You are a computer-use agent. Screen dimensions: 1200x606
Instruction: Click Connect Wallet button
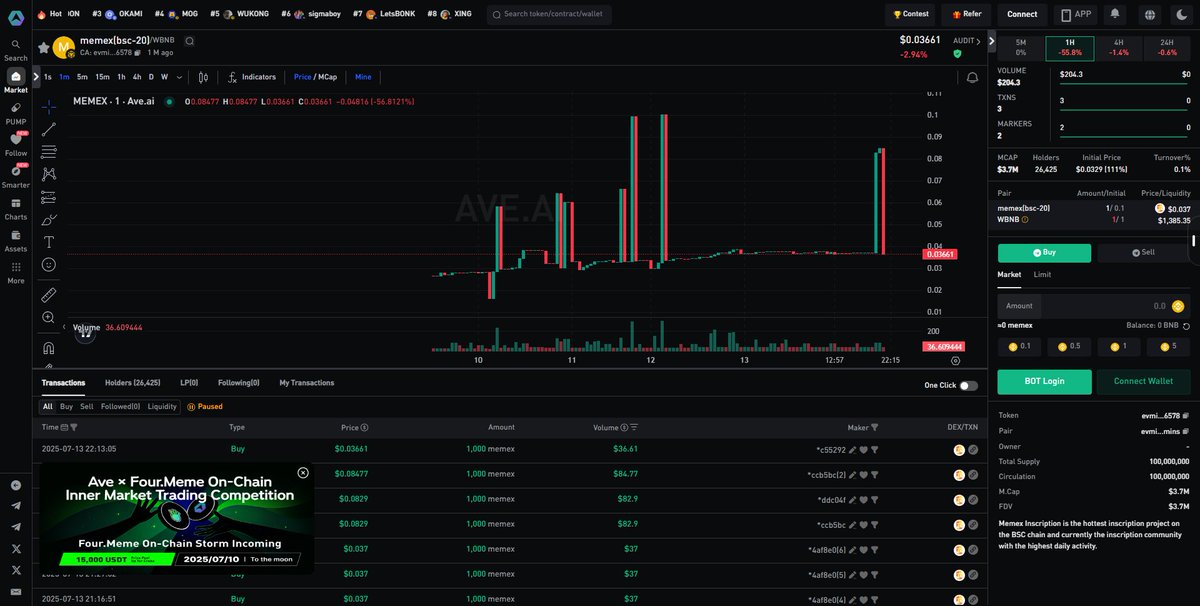[x=1144, y=381]
